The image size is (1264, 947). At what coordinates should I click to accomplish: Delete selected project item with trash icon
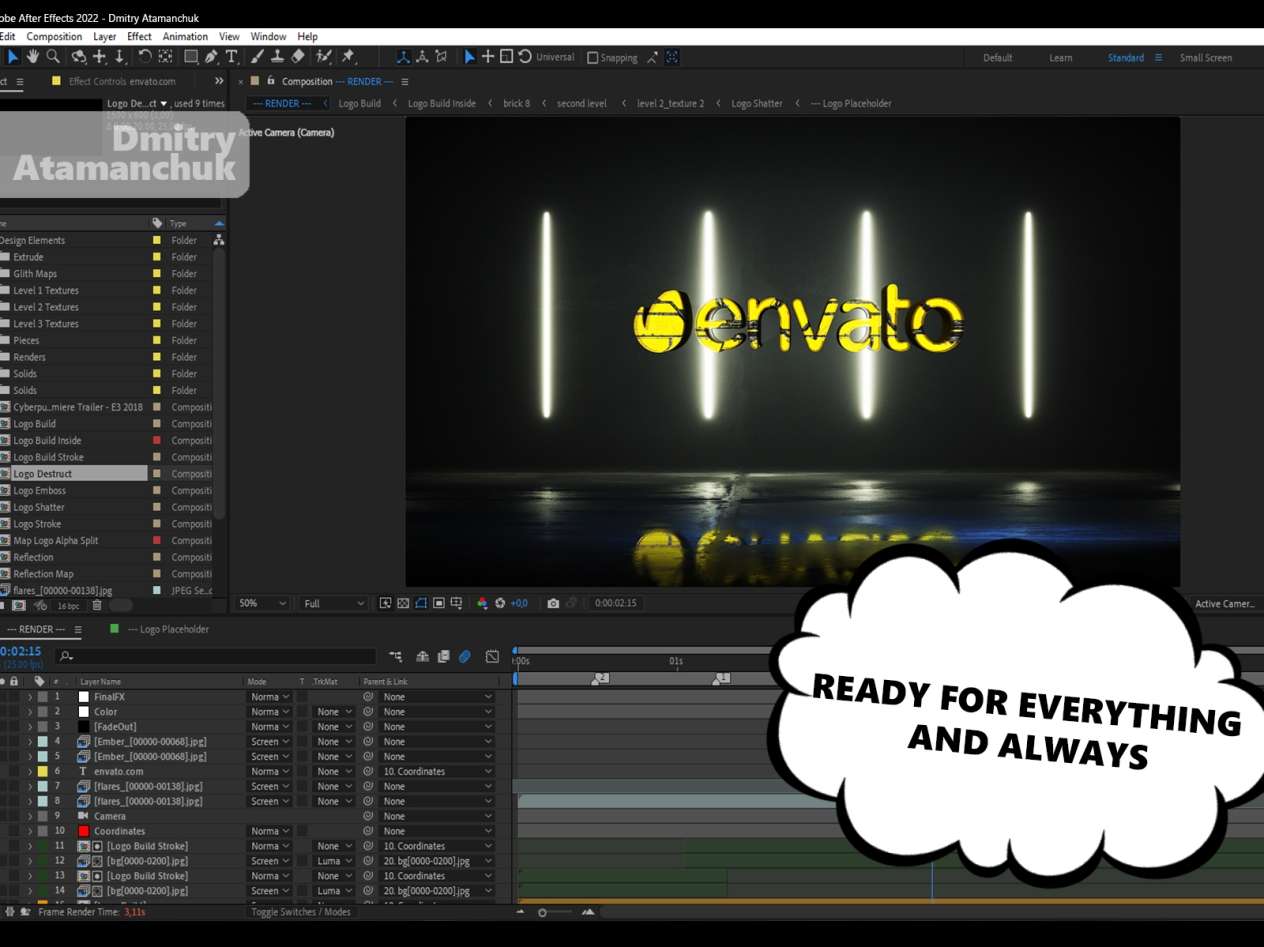(x=97, y=606)
